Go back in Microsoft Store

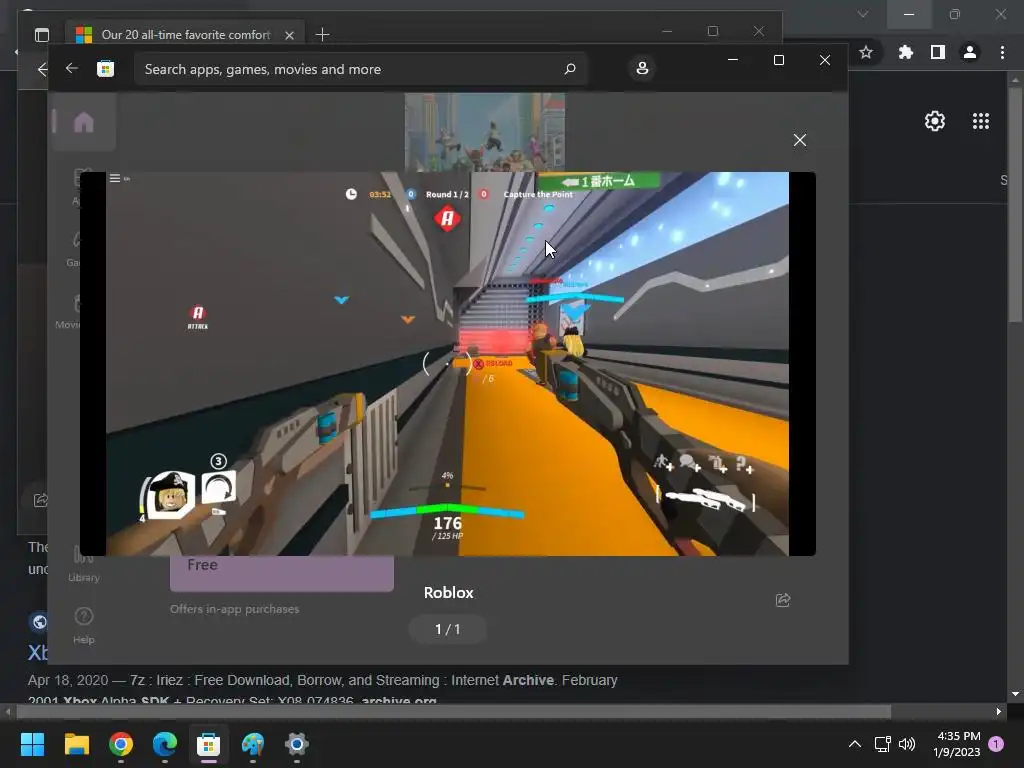coord(72,68)
